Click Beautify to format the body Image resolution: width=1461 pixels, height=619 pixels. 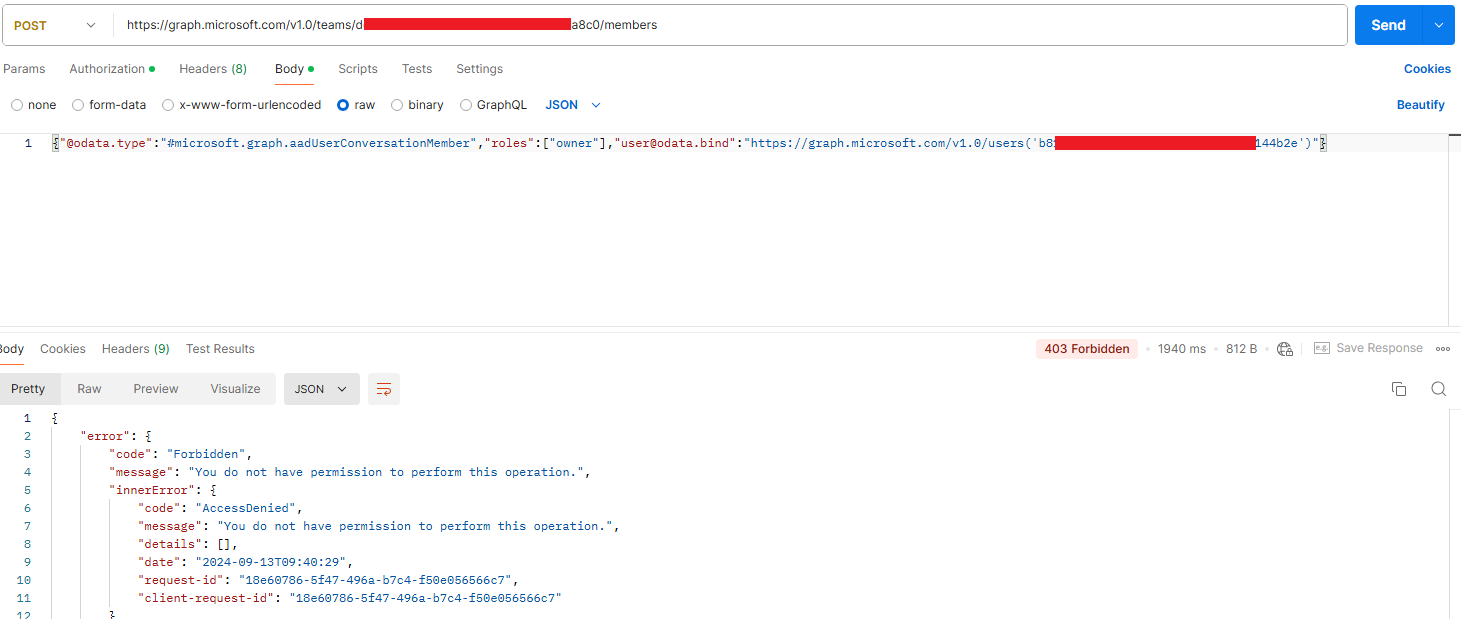pos(1420,105)
